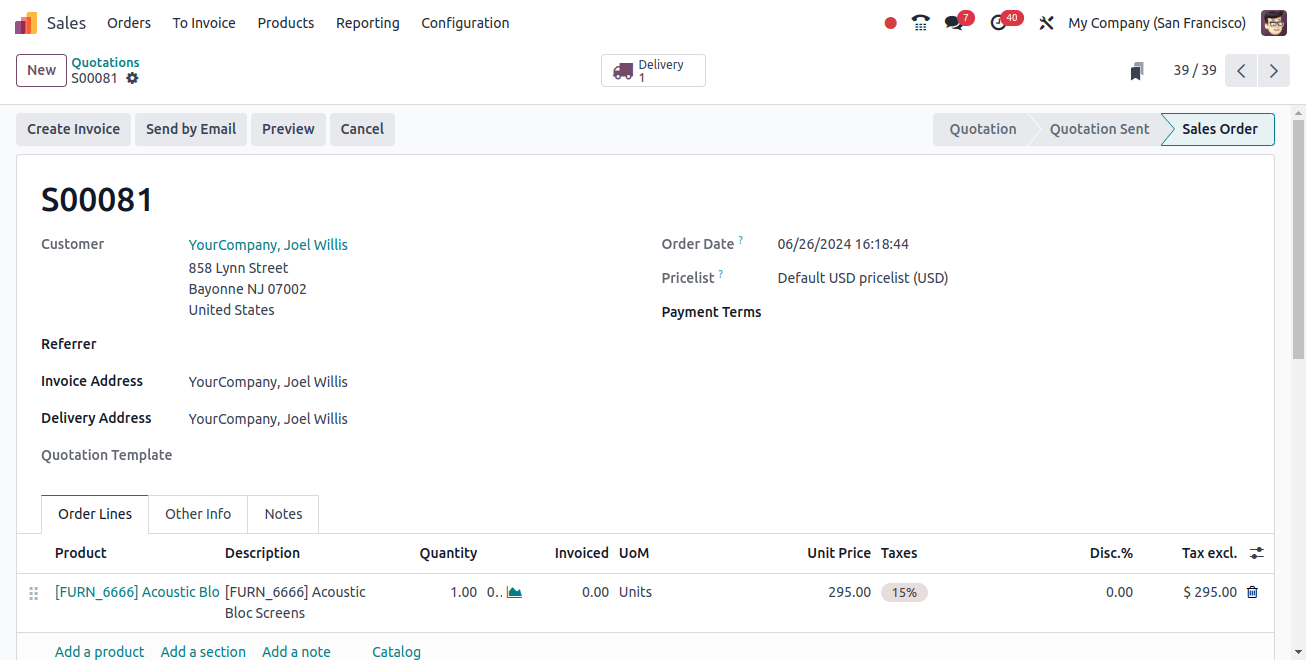1306x660 pixels.
Task: Click the UoM Units cell
Action: pyautogui.click(x=635, y=592)
